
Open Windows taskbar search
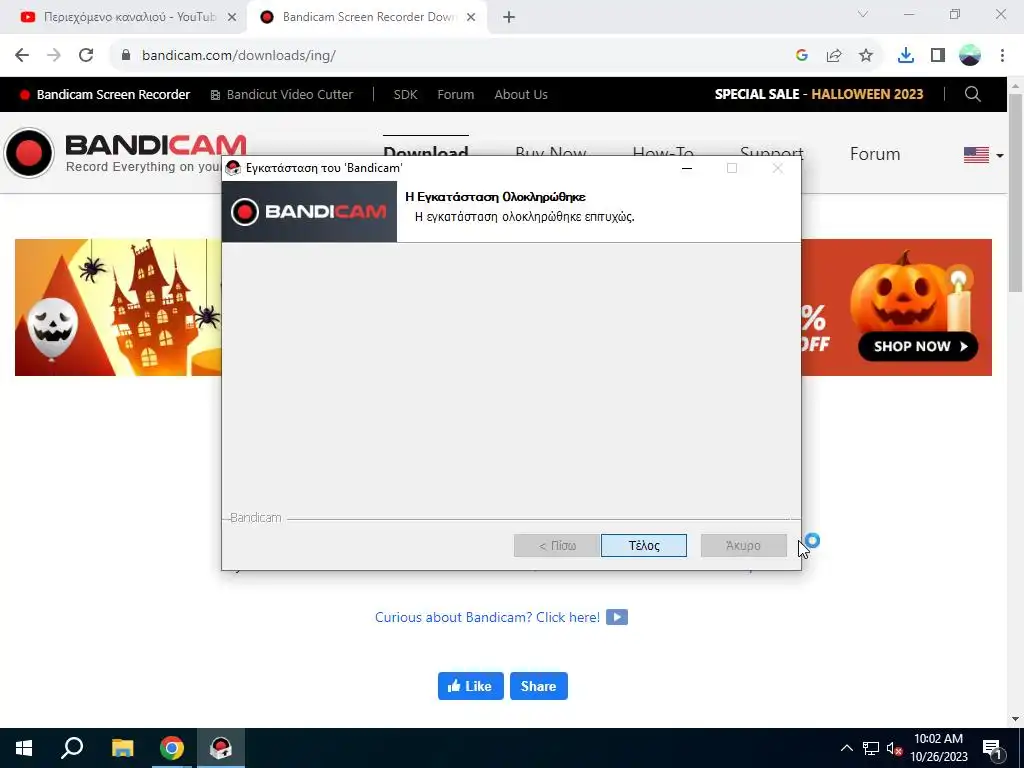tap(72, 748)
